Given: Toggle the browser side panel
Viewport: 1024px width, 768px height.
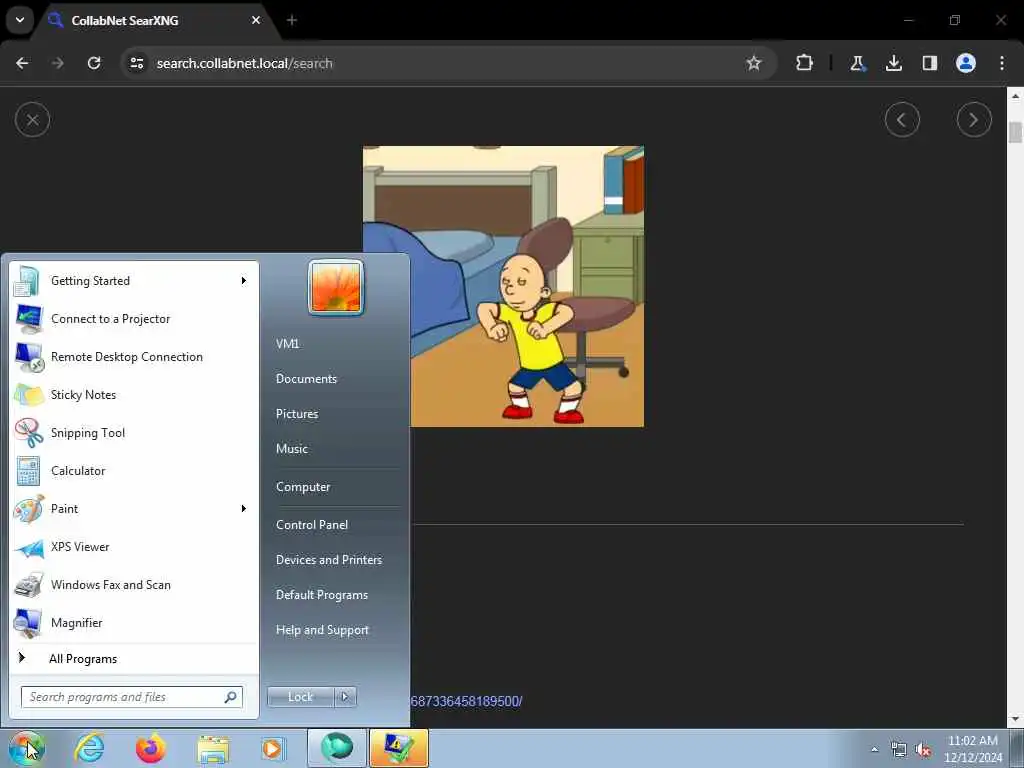Looking at the screenshot, I should pos(929,63).
